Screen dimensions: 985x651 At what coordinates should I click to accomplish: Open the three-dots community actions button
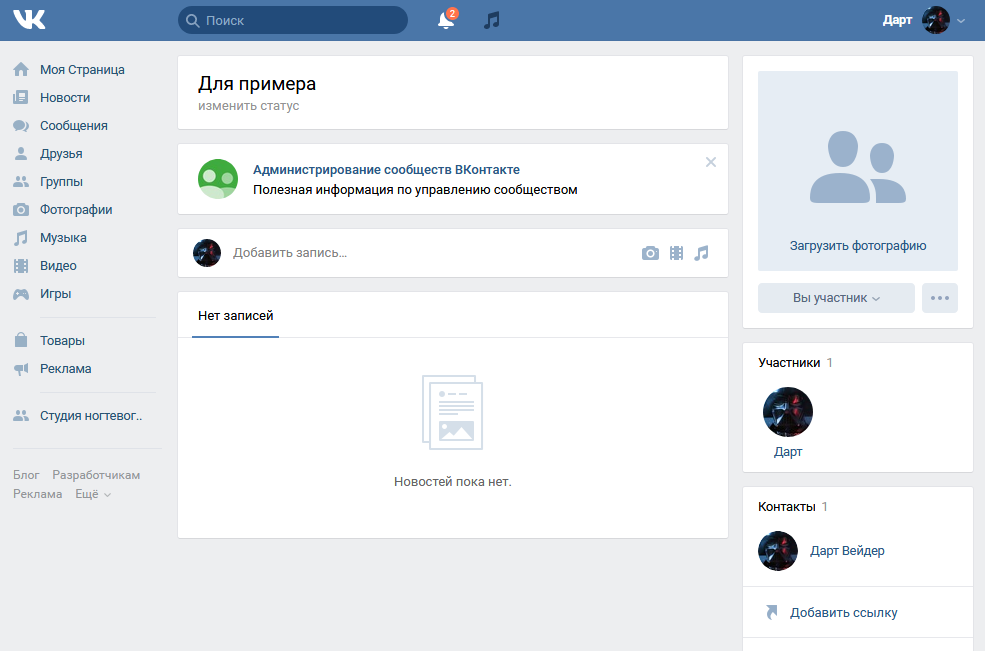[x=939, y=298]
